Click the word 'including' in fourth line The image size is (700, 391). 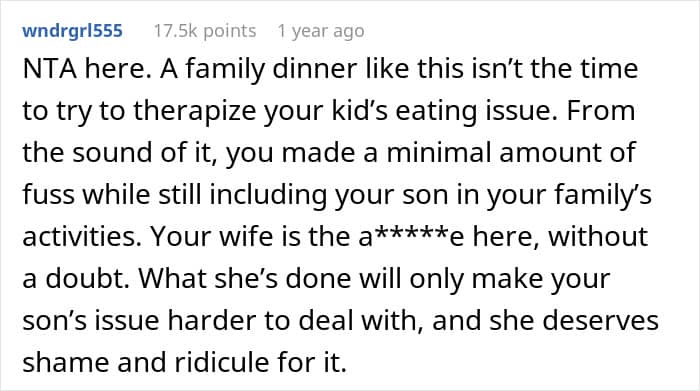268,196
